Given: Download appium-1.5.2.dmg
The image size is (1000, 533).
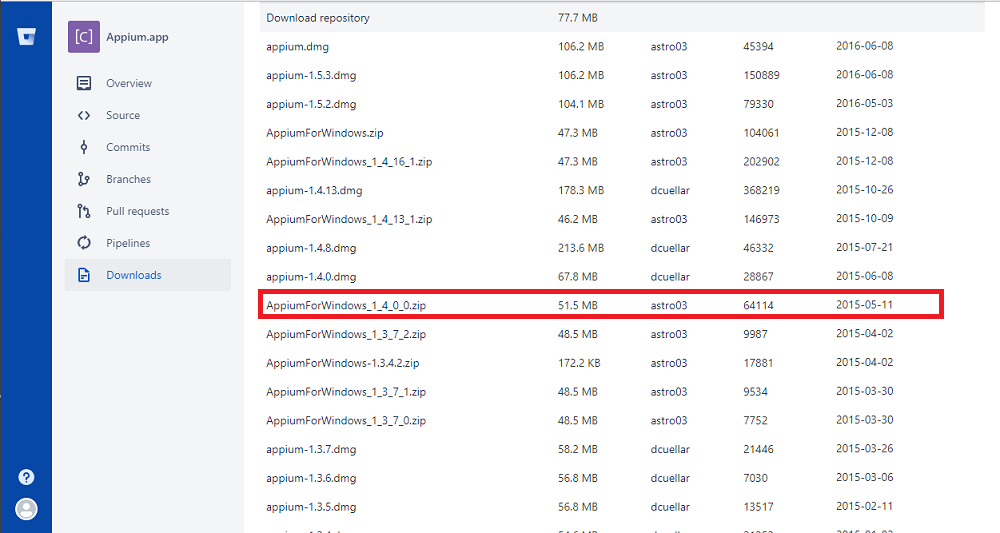Looking at the screenshot, I should [x=311, y=104].
